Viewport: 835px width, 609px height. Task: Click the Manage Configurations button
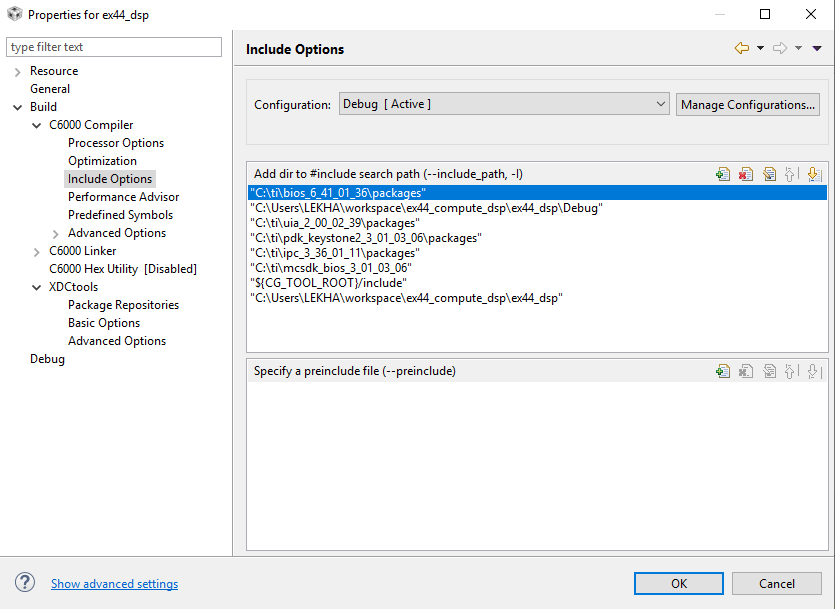pos(748,104)
